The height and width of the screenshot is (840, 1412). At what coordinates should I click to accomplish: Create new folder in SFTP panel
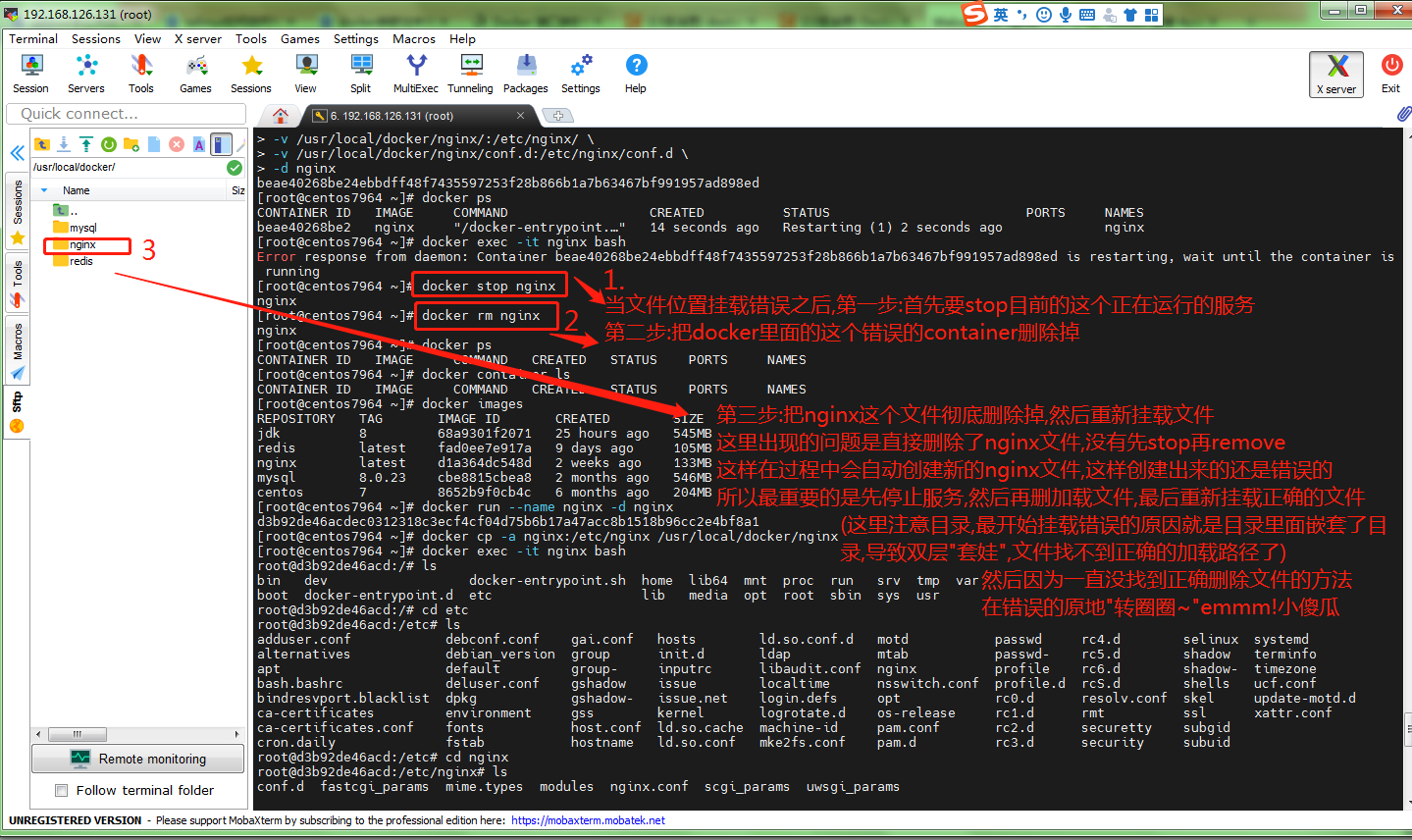(x=131, y=144)
